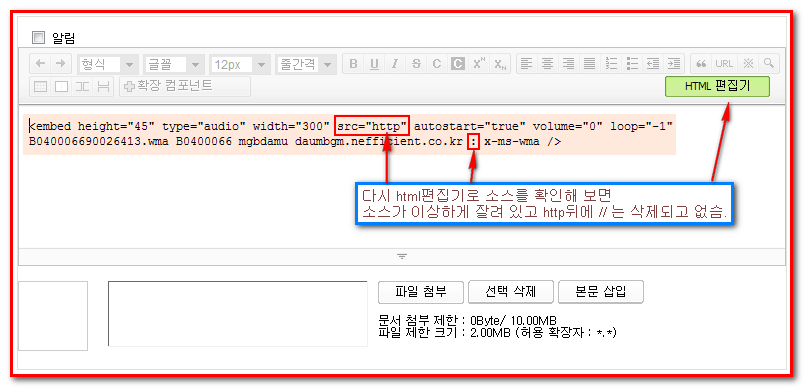Click the 파일 첨부 button
This screenshot has width=804, height=388.
(421, 292)
